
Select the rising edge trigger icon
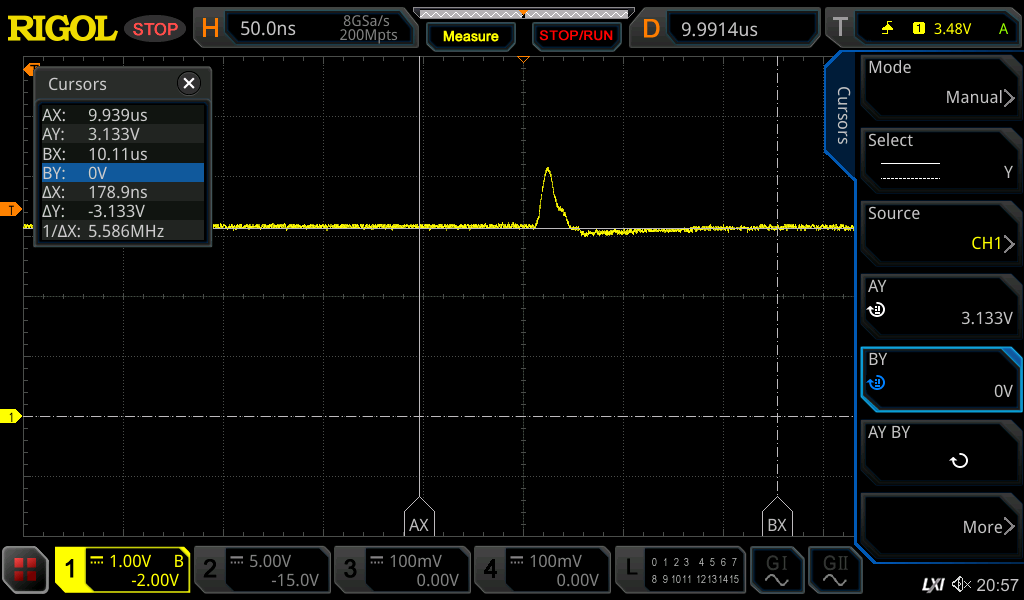[887, 28]
